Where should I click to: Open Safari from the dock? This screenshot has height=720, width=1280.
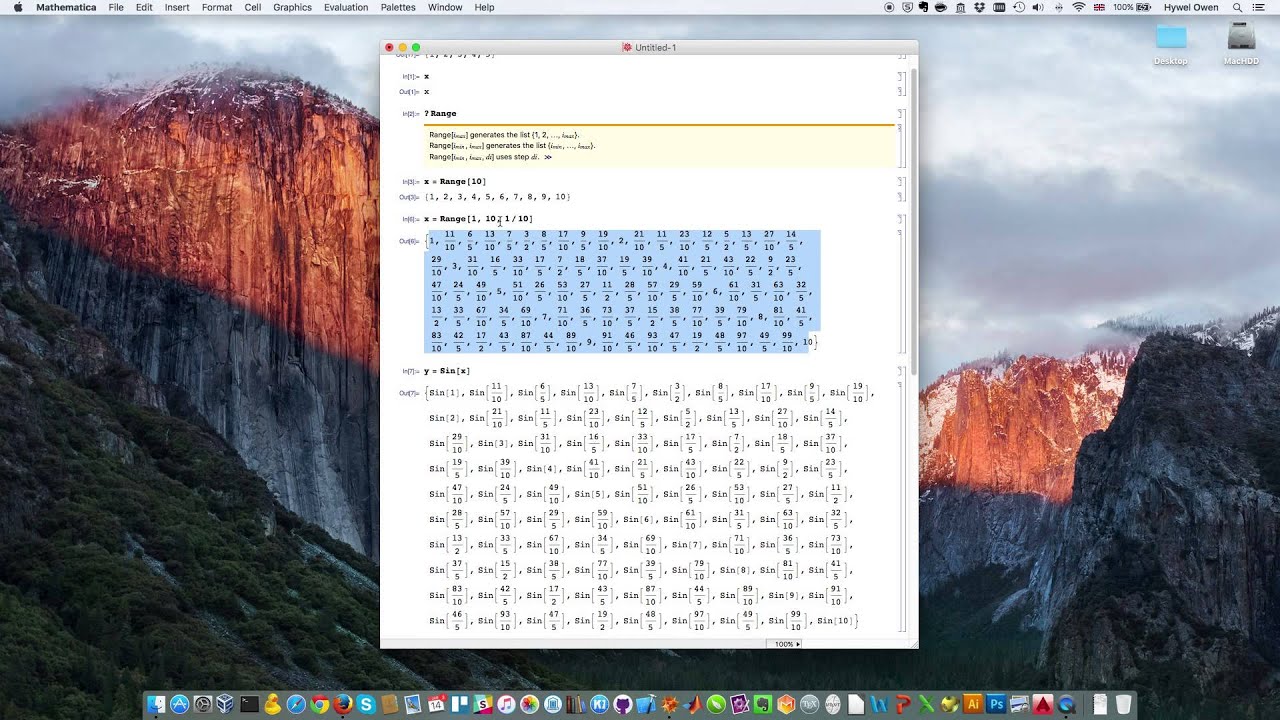(x=296, y=705)
